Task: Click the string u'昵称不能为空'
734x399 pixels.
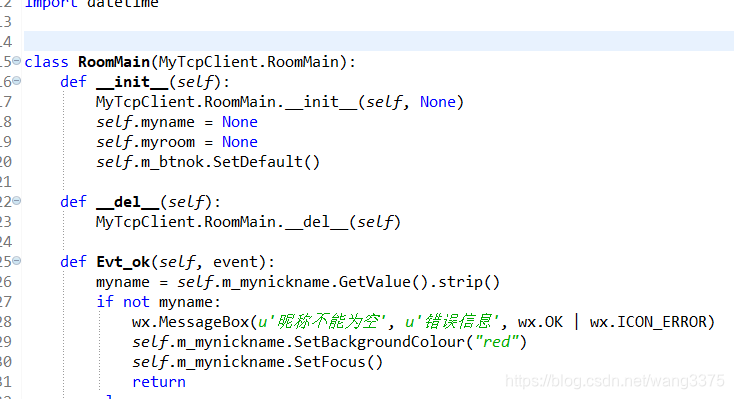Action: [x=322, y=322]
